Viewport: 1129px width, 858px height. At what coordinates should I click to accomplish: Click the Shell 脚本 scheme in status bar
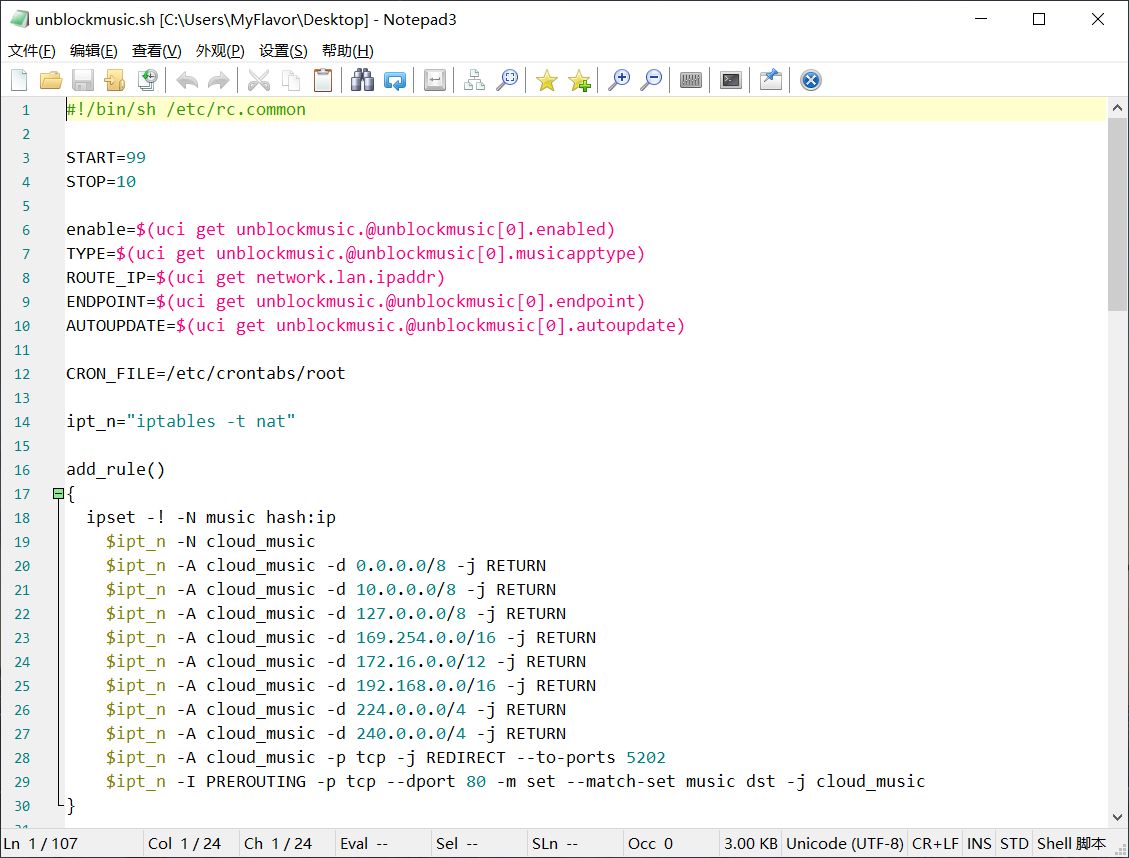point(1071,844)
